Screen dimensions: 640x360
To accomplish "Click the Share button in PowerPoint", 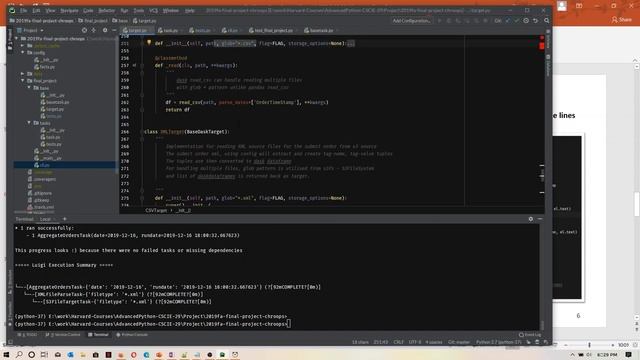I will tap(621, 20).
